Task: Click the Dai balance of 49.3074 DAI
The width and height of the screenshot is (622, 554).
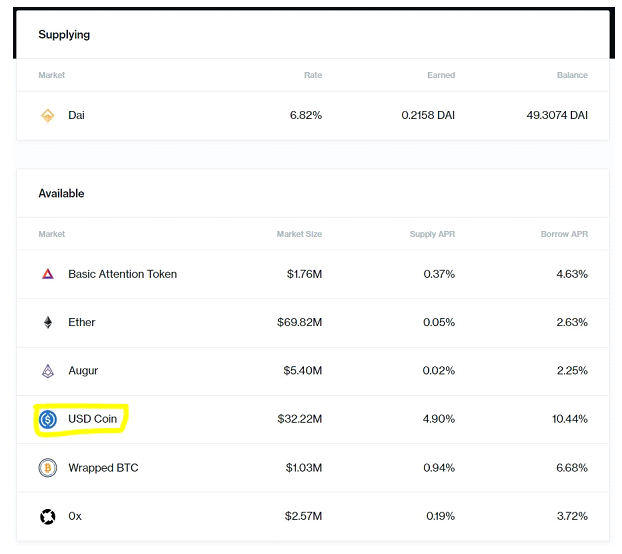Action: (556, 116)
